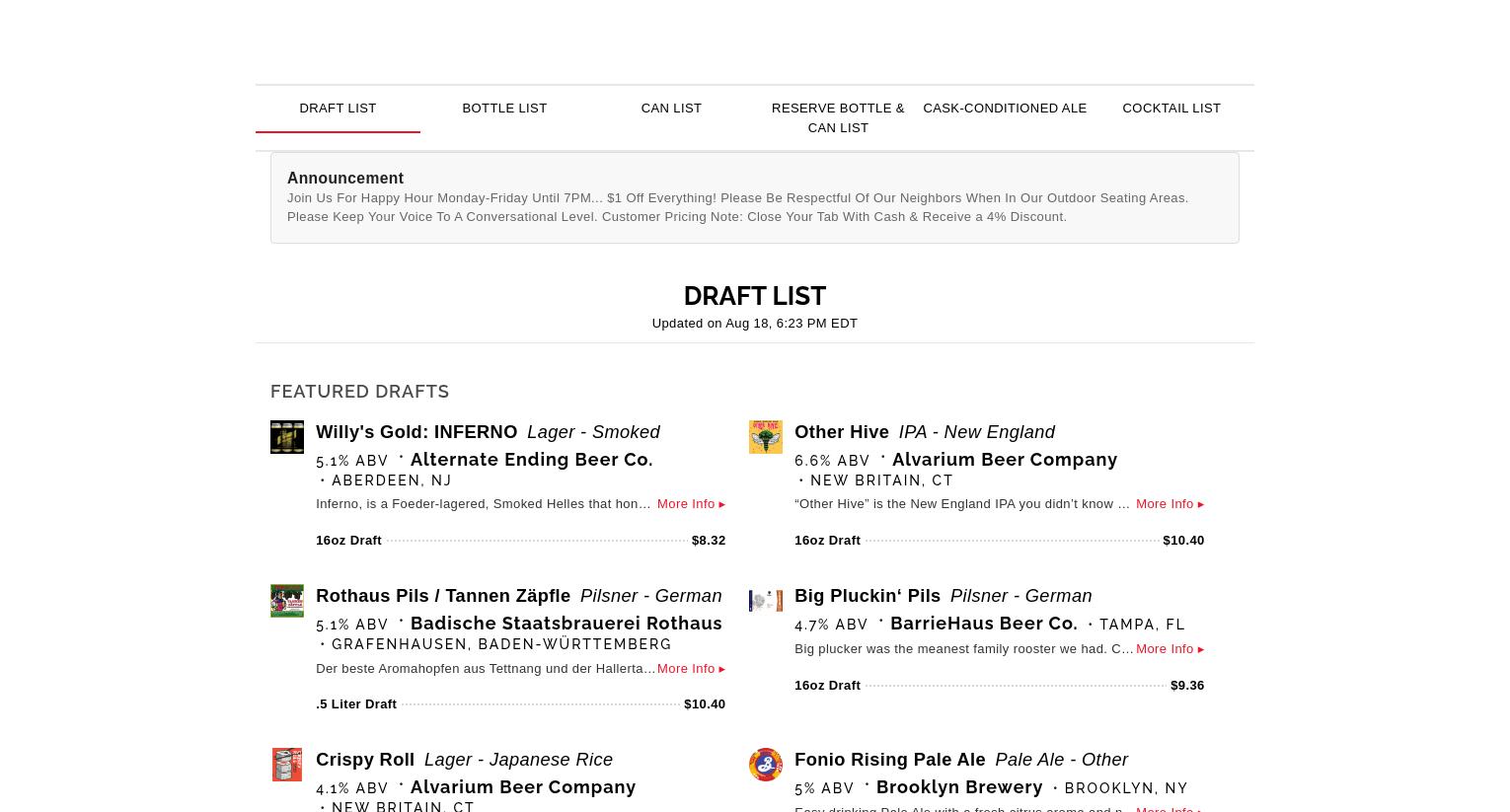1510x812 pixels.
Task: Open the Willy's Gold: INFERNO beer title
Action: click(x=416, y=432)
